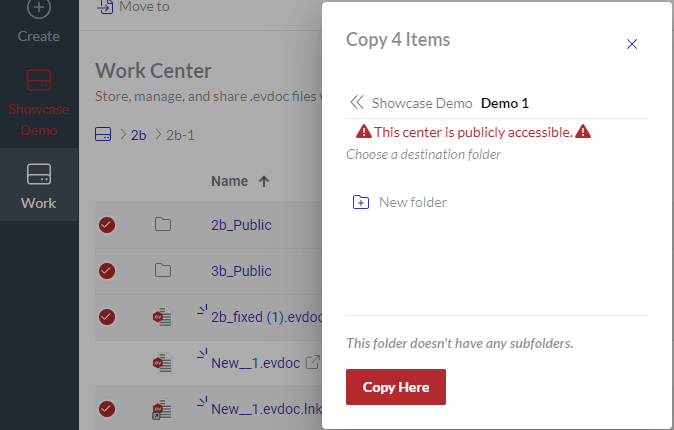Uncheck the 3b_Public row checkbox
This screenshot has height=430, width=674.
[107, 270]
